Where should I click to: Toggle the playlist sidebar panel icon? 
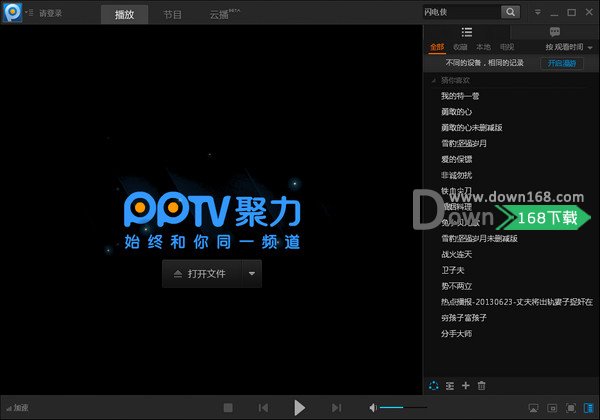click(x=589, y=408)
